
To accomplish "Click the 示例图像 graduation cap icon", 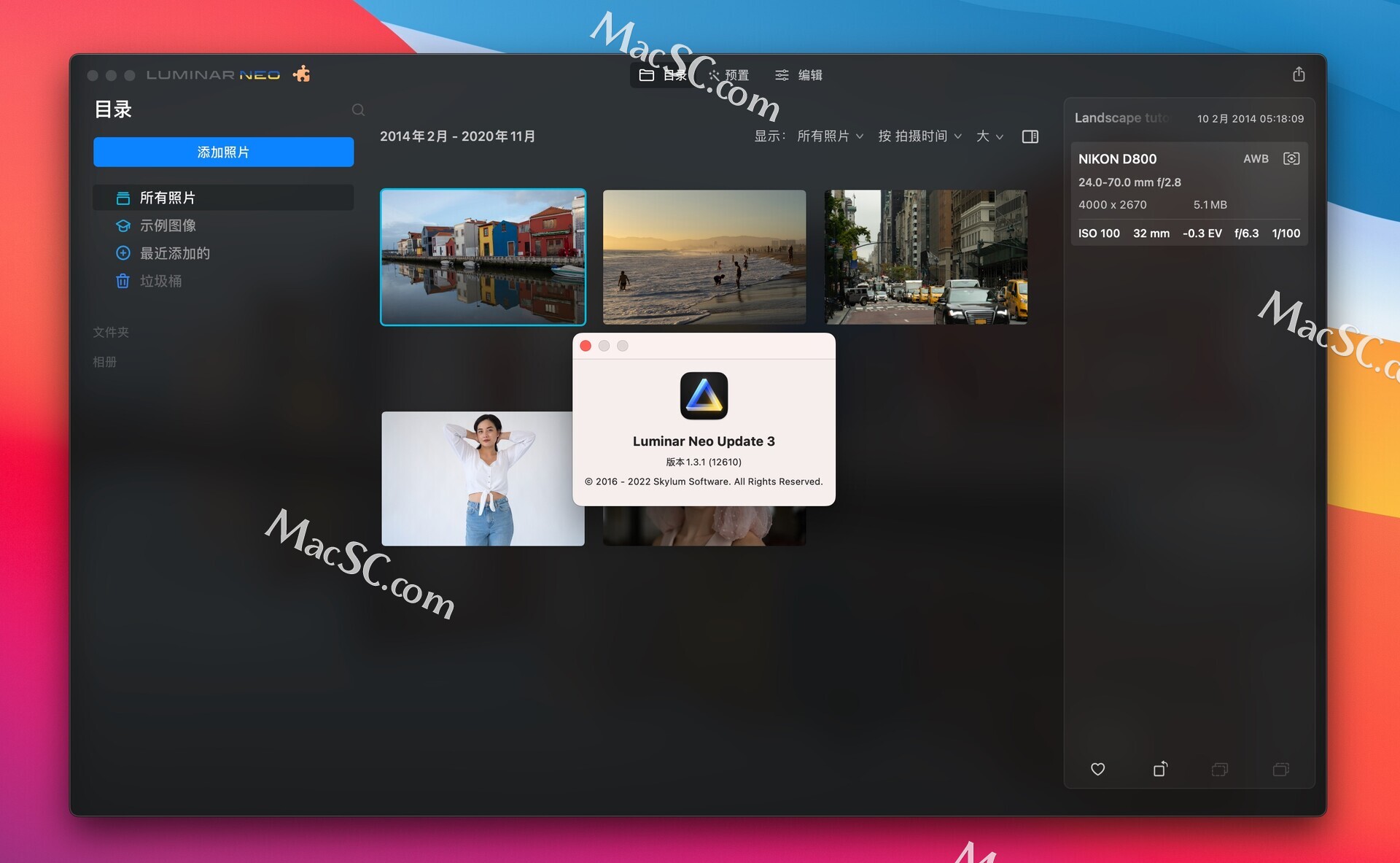I will click(123, 225).
